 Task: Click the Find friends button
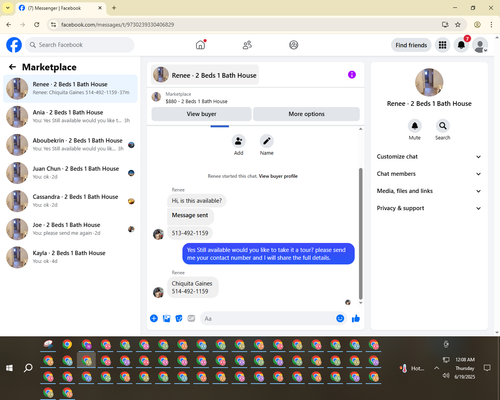(411, 45)
